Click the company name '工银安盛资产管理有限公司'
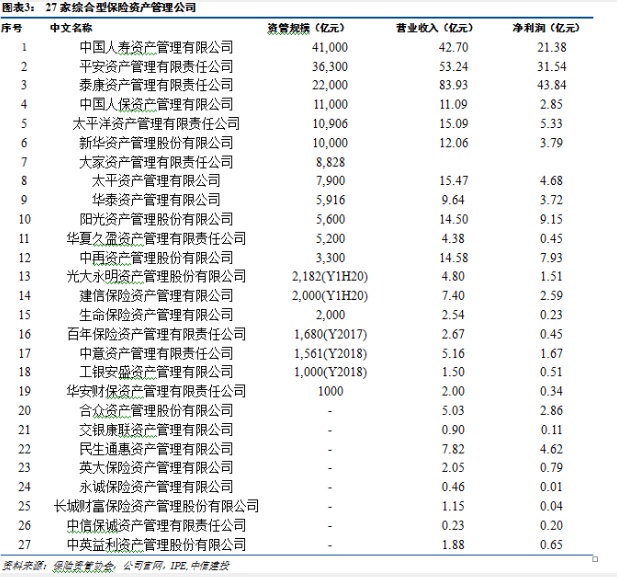The height and width of the screenshot is (577, 617). pyautogui.click(x=156, y=372)
